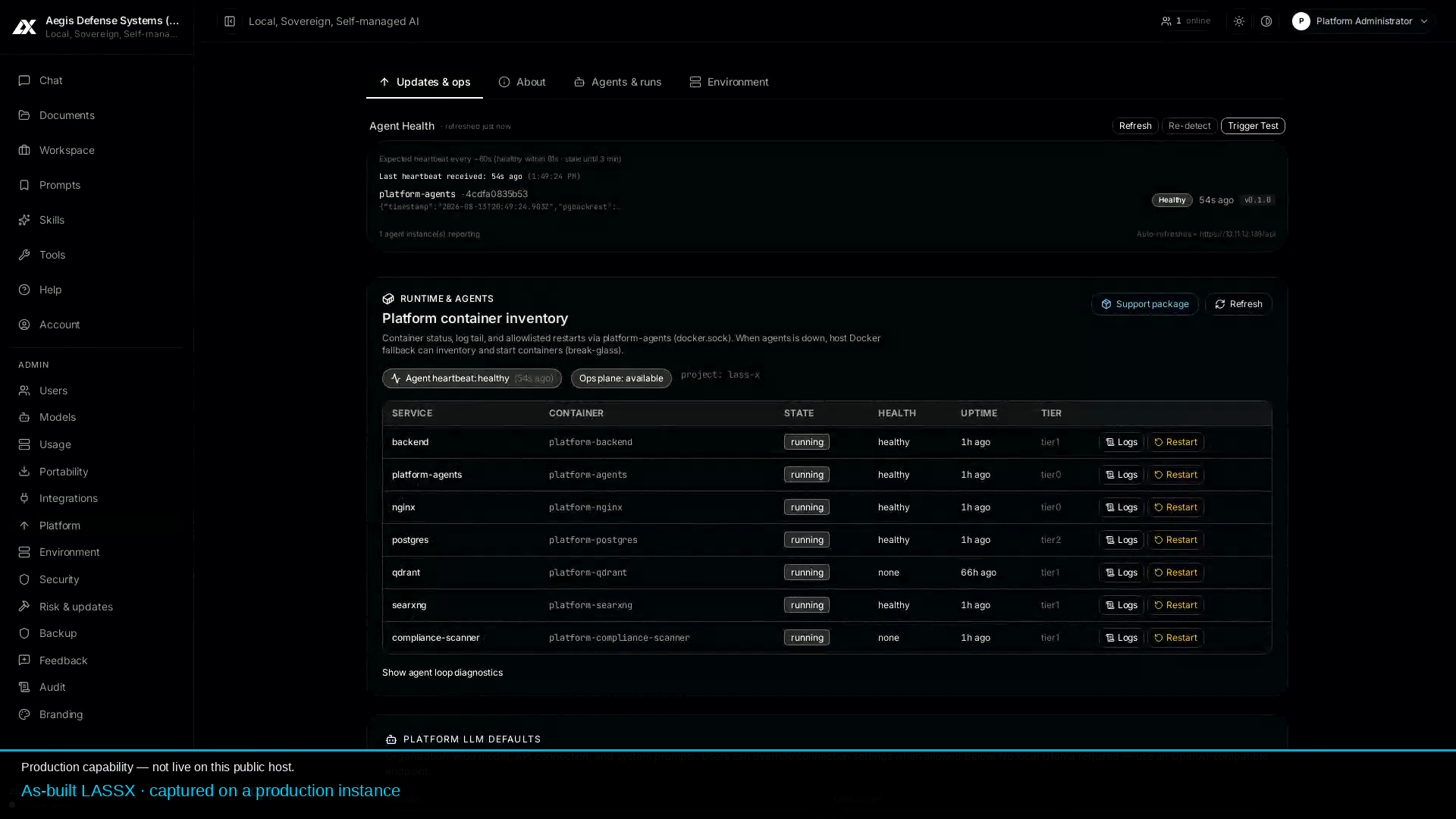Open Platform Administrator user menu
This screenshot has height=819, width=1456.
[1360, 21]
